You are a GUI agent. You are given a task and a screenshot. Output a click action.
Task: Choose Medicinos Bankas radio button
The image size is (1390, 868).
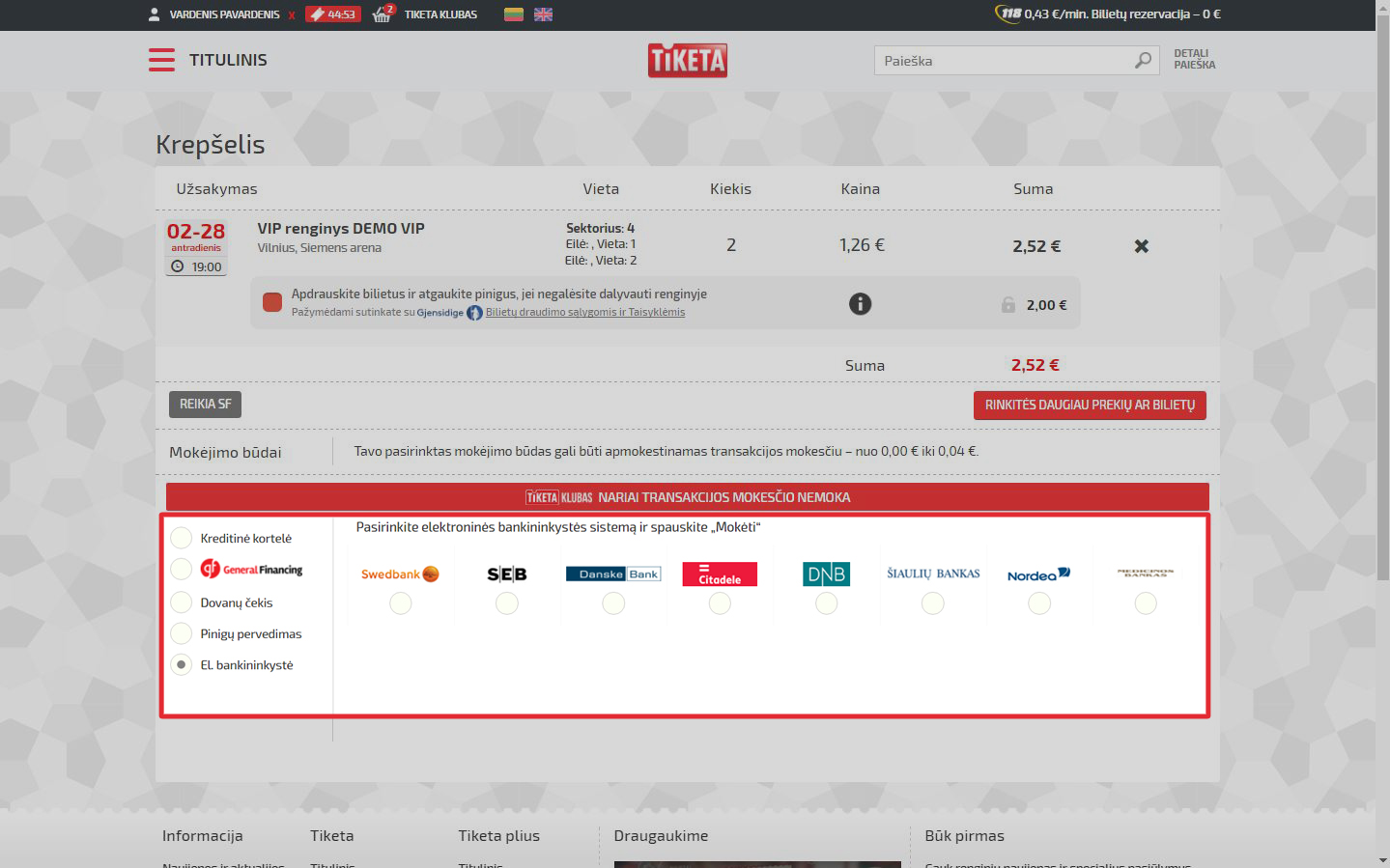[1146, 603]
